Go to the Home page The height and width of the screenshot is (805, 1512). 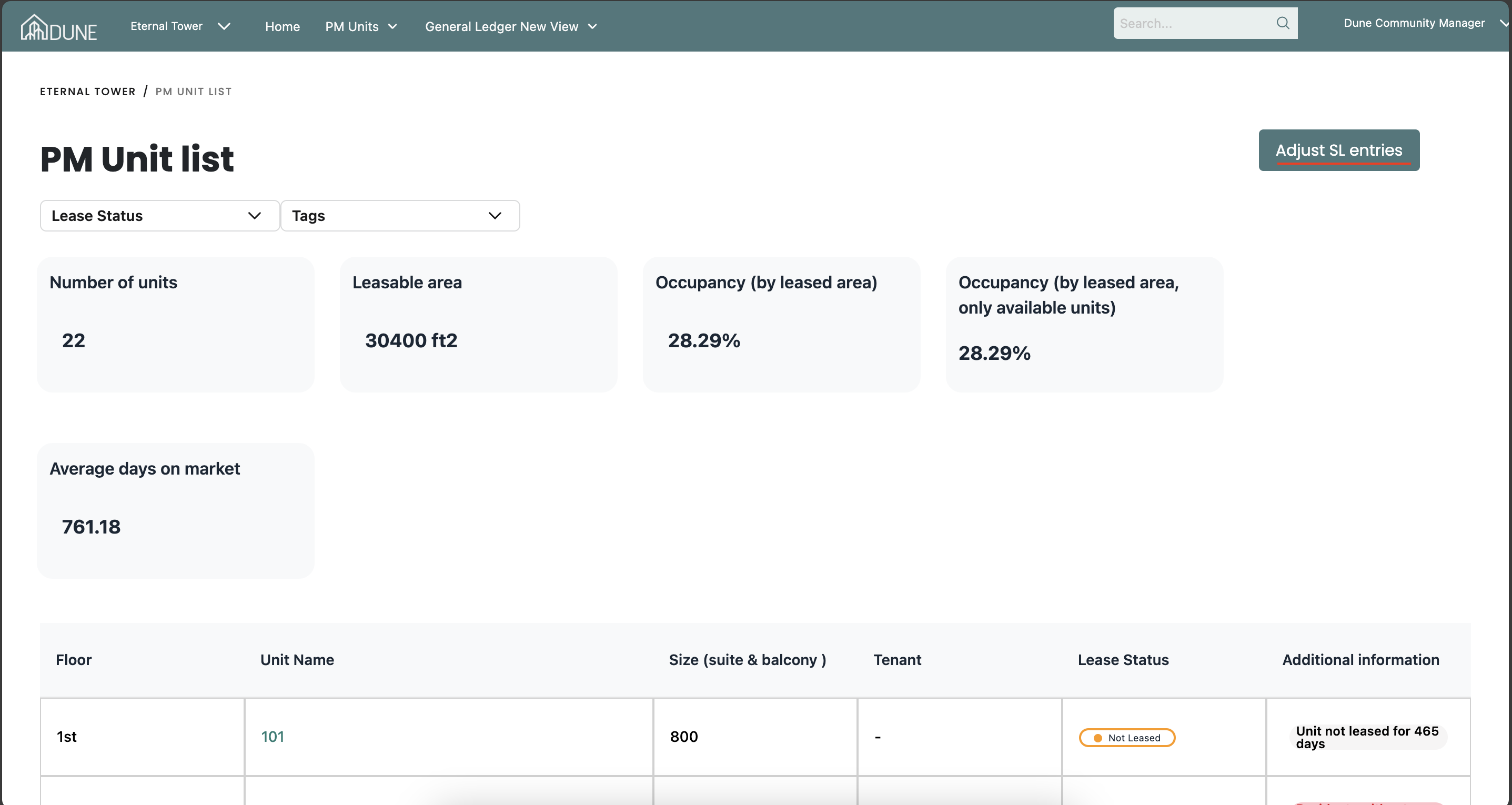click(283, 26)
